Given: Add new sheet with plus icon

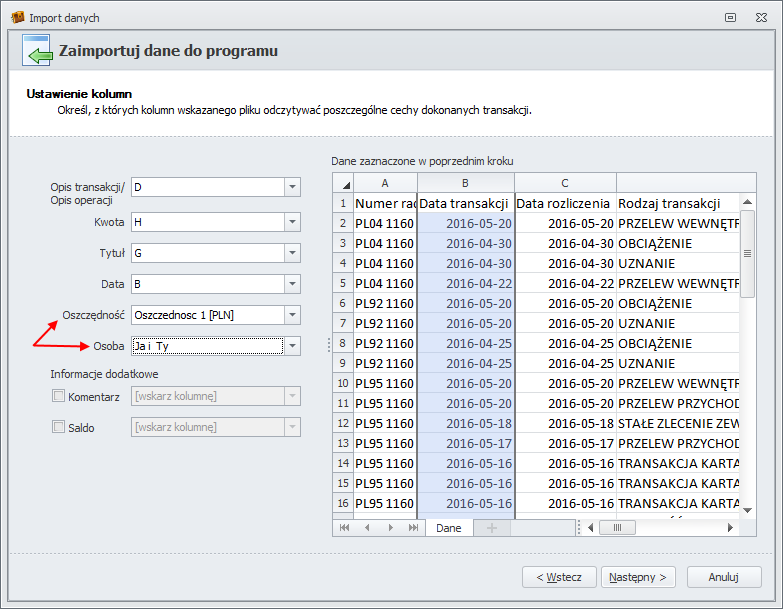Looking at the screenshot, I should [x=491, y=527].
